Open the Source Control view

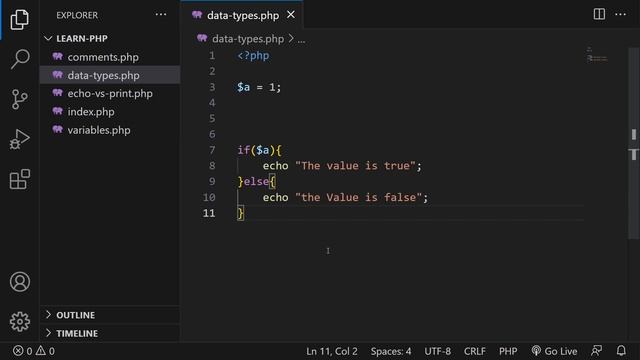[x=20, y=99]
